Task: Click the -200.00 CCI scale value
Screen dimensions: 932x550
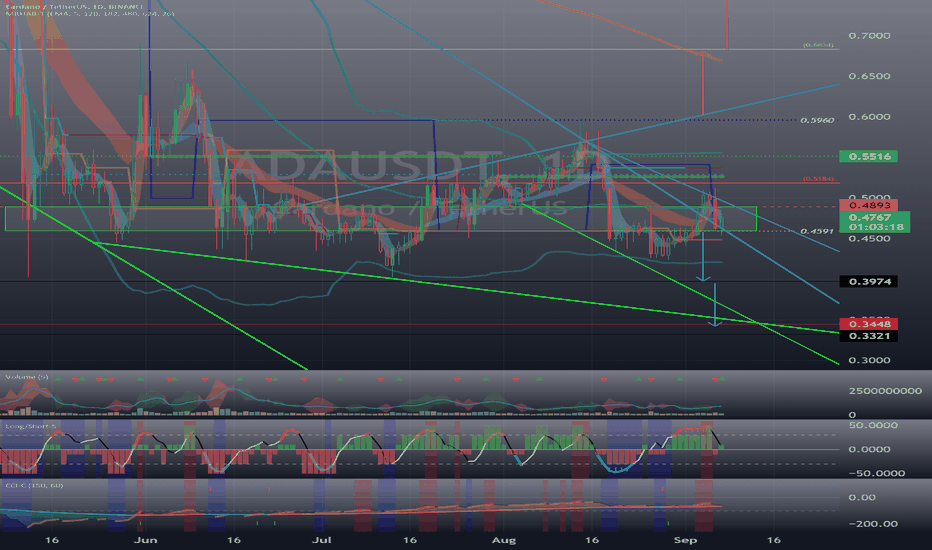Action: click(873, 524)
